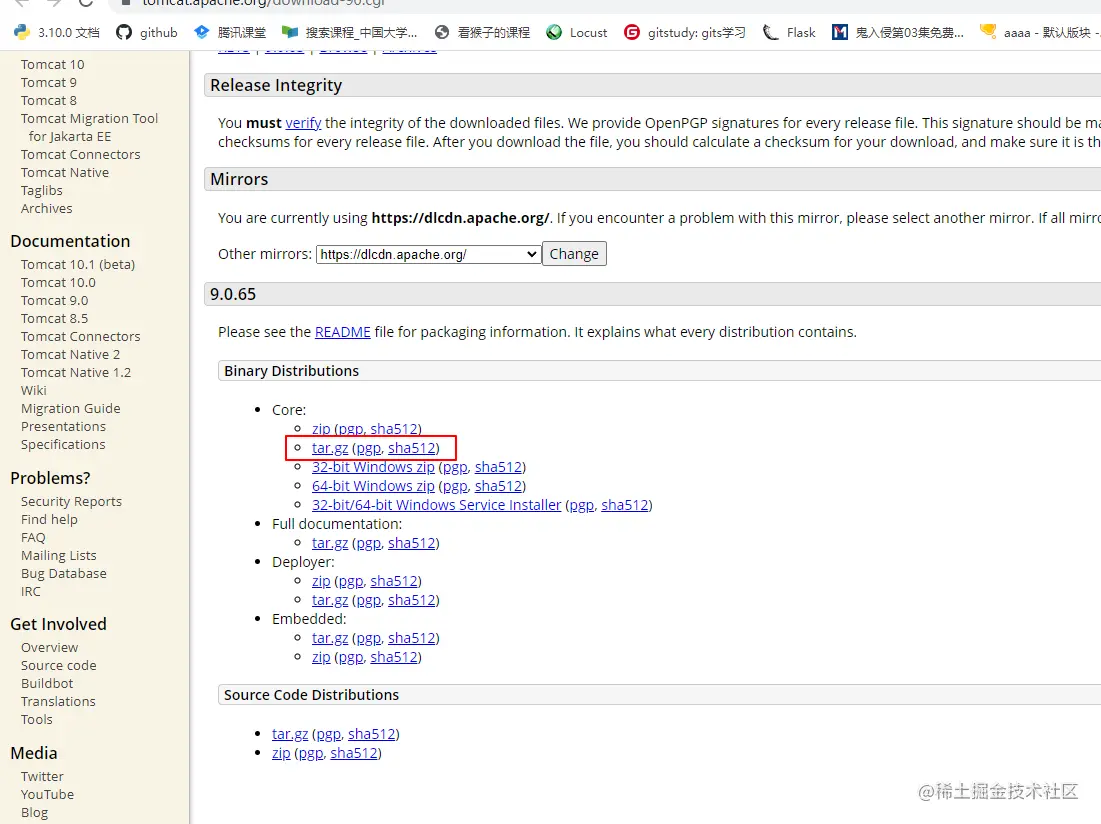Open sha512 link for Core tar.gz
Image resolution: width=1101 pixels, height=824 pixels.
pyautogui.click(x=411, y=448)
